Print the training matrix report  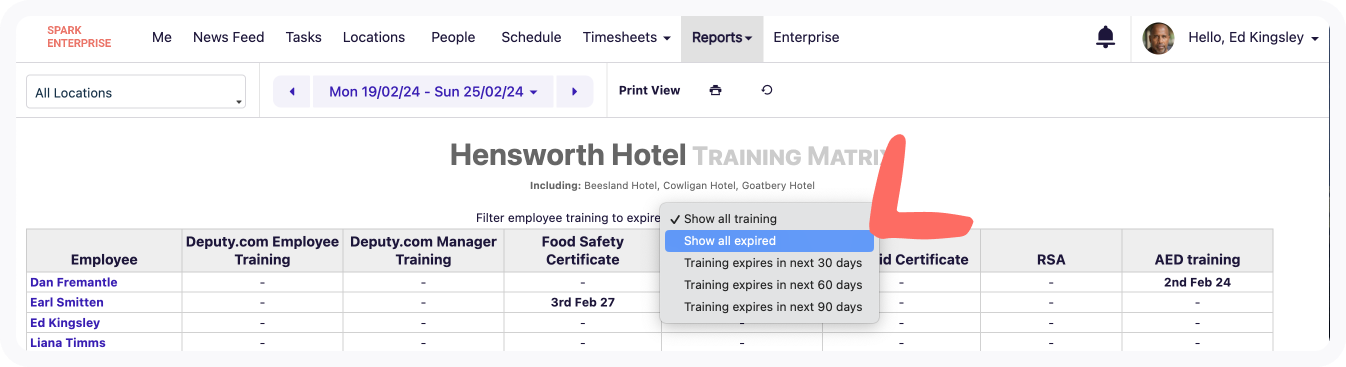point(715,90)
